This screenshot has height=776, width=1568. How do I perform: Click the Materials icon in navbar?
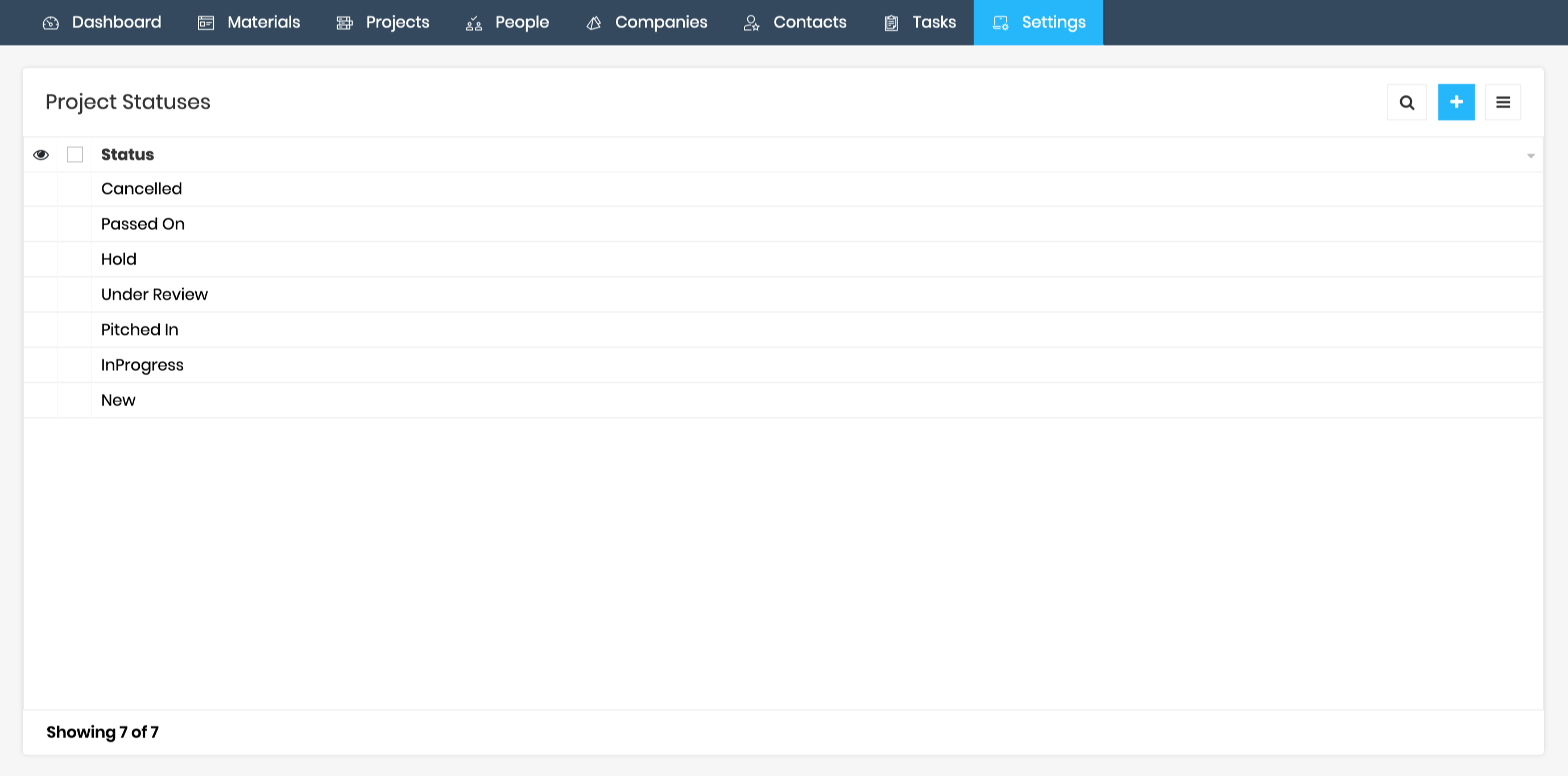click(206, 23)
